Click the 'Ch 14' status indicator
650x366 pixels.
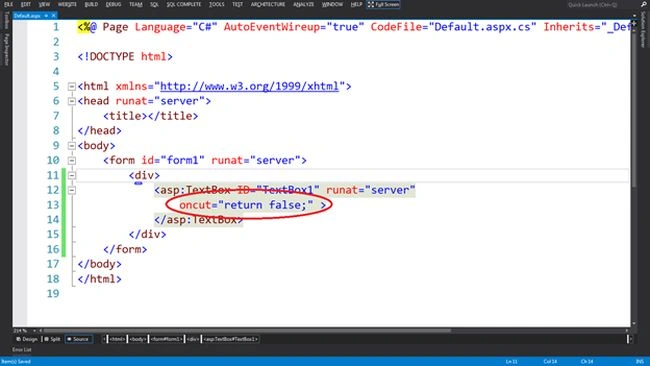(587, 361)
